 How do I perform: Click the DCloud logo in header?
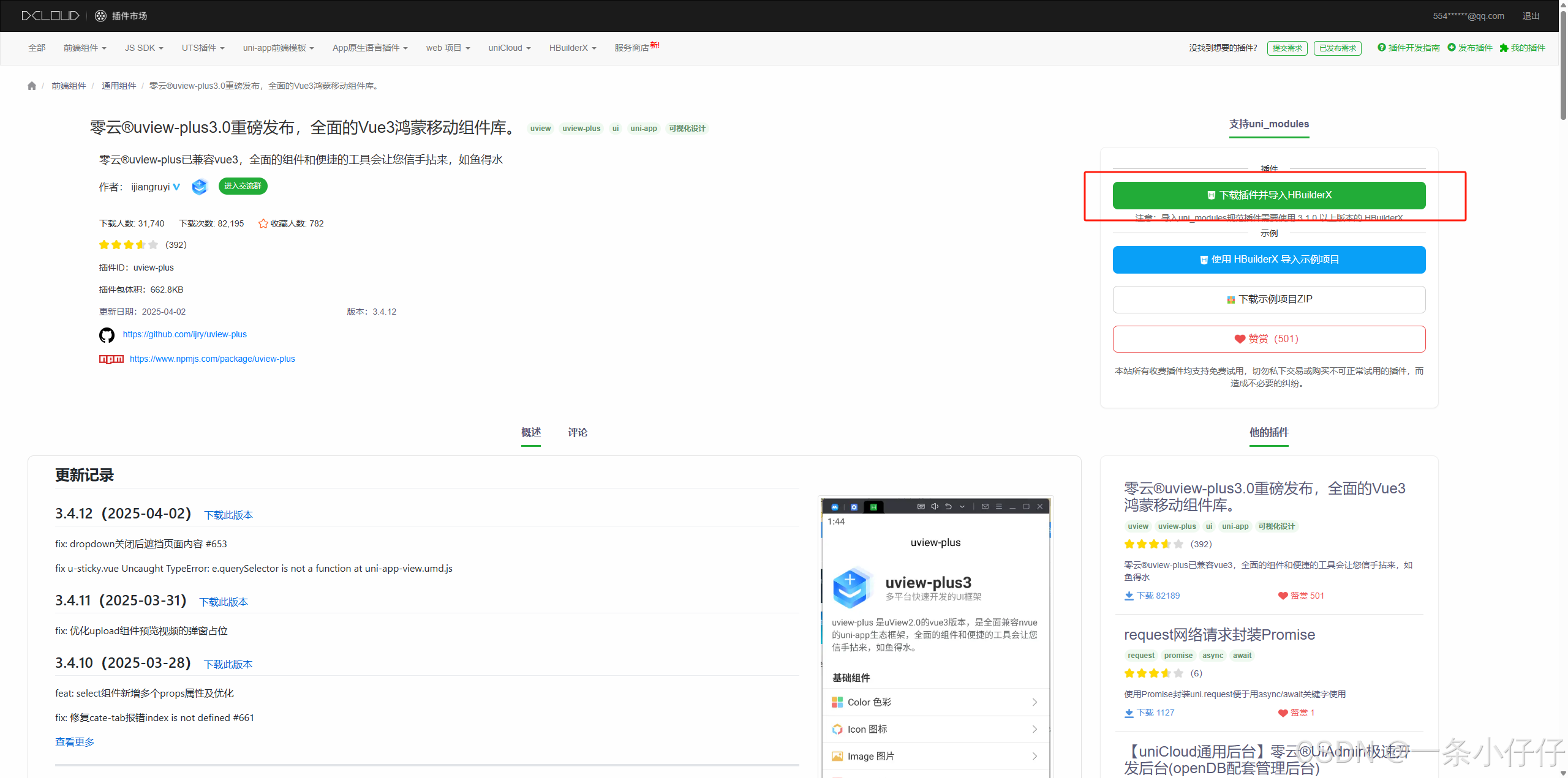50,16
